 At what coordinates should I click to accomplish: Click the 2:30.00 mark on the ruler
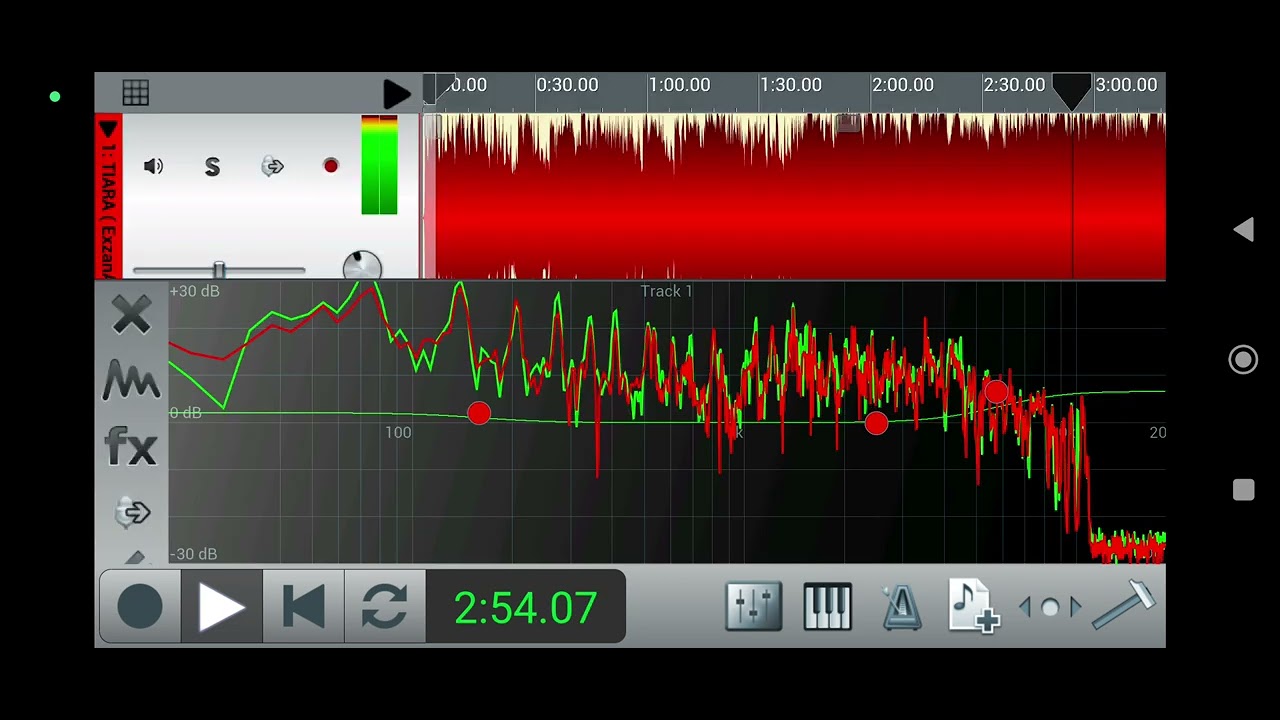[x=1014, y=85]
